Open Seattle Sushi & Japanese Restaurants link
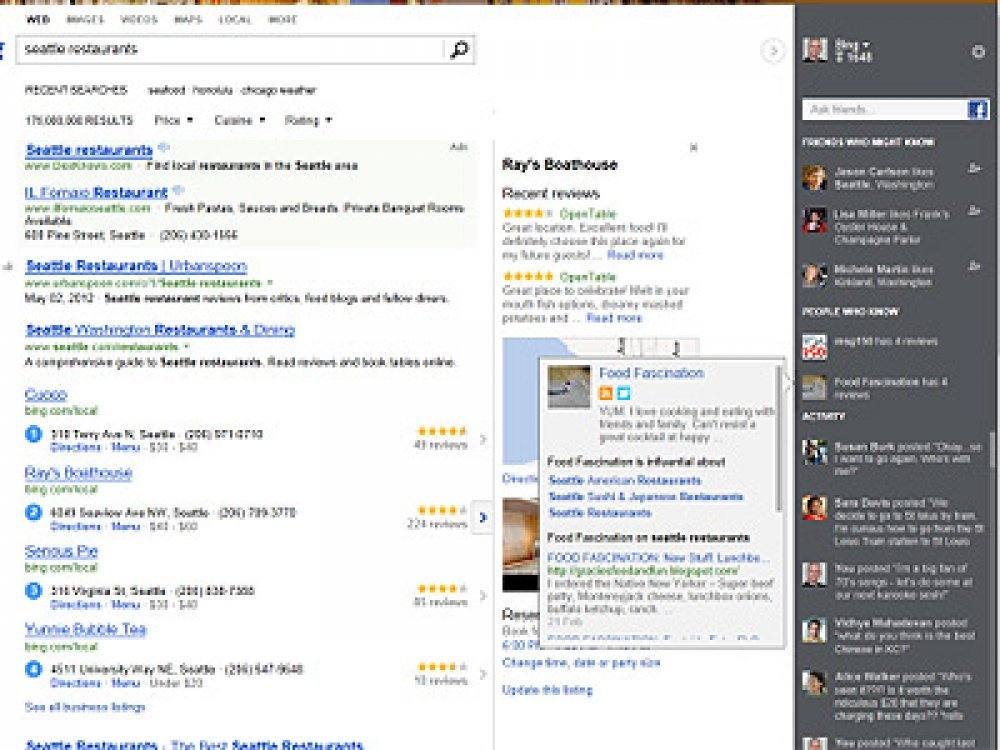Viewport: 1000px width, 750px height. (x=646, y=496)
